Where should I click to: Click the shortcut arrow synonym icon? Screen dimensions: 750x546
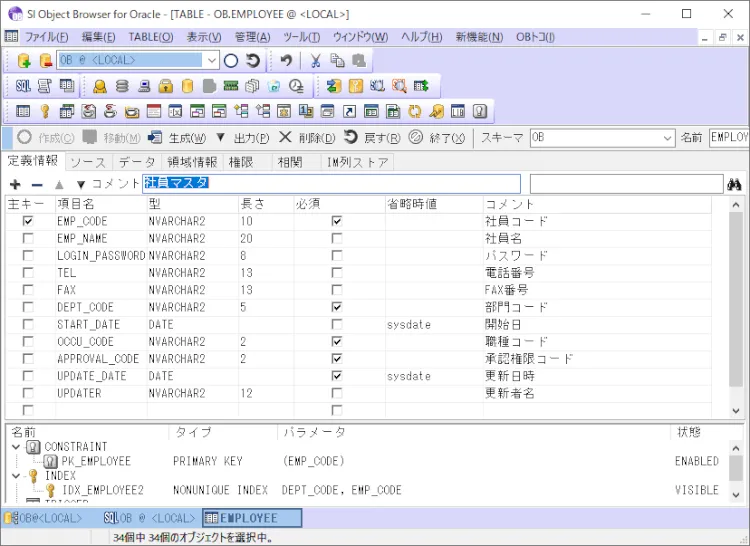(x=350, y=111)
